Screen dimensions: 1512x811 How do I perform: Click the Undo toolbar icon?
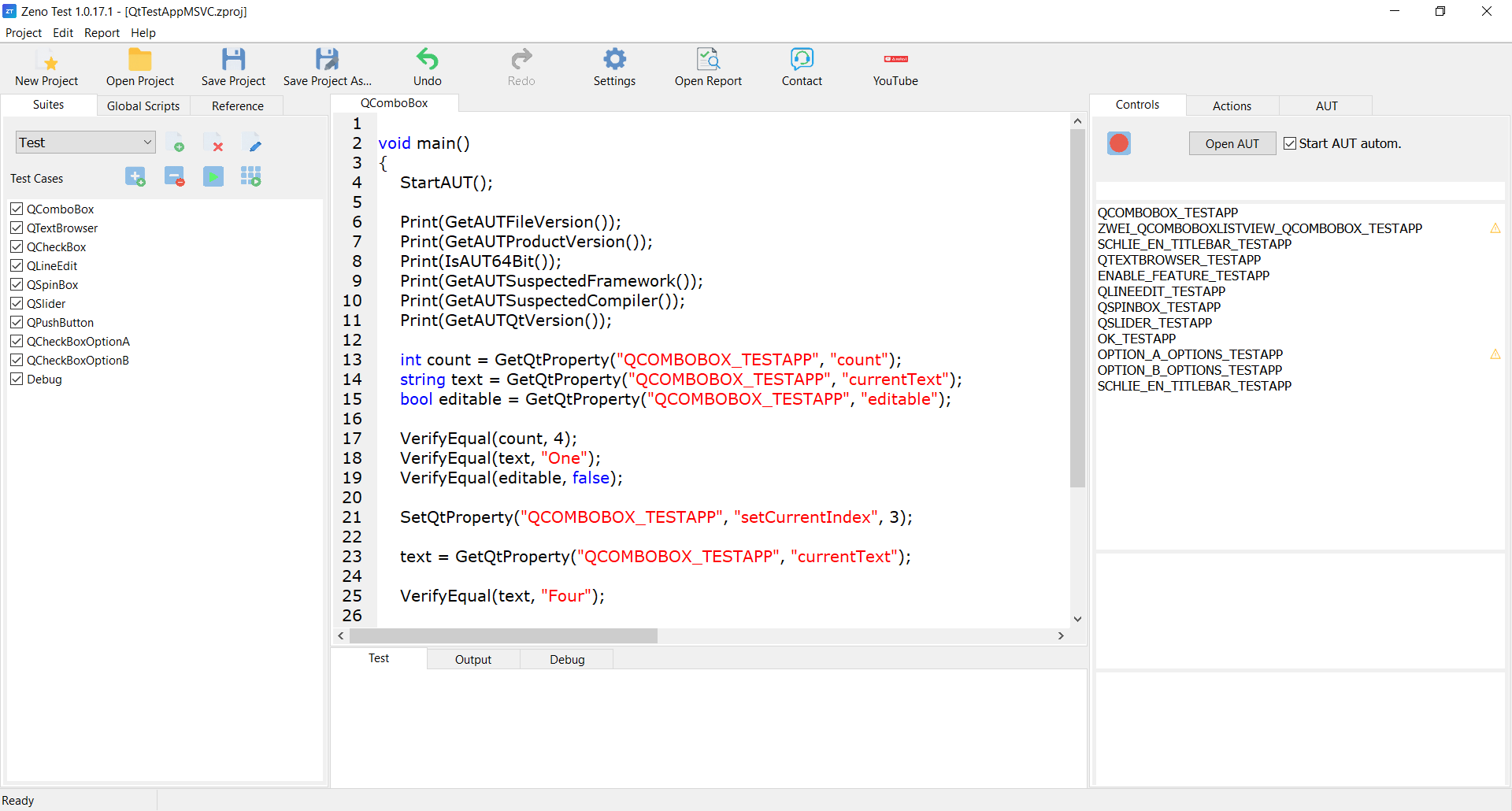click(x=427, y=67)
